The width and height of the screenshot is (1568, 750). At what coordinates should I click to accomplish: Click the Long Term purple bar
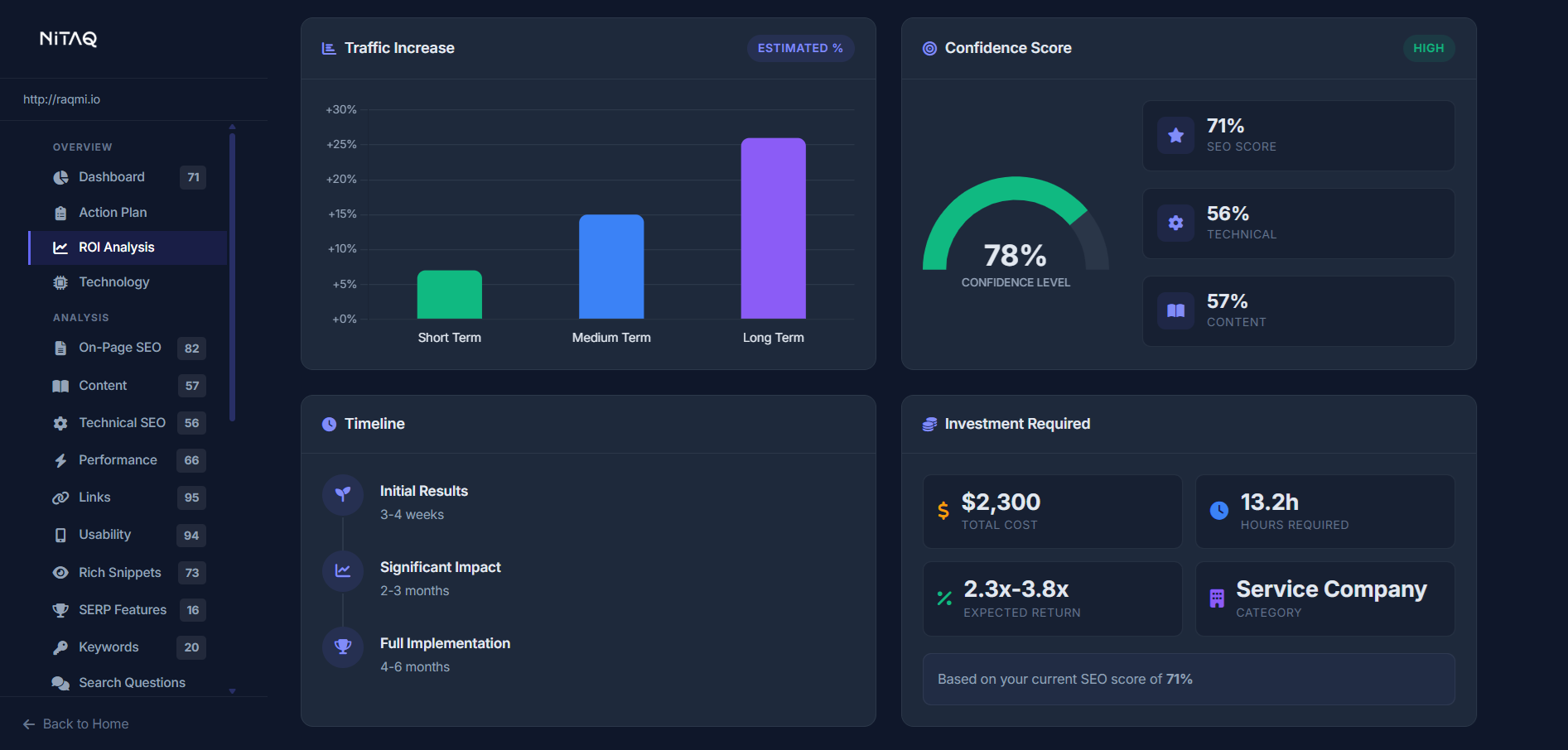(773, 228)
